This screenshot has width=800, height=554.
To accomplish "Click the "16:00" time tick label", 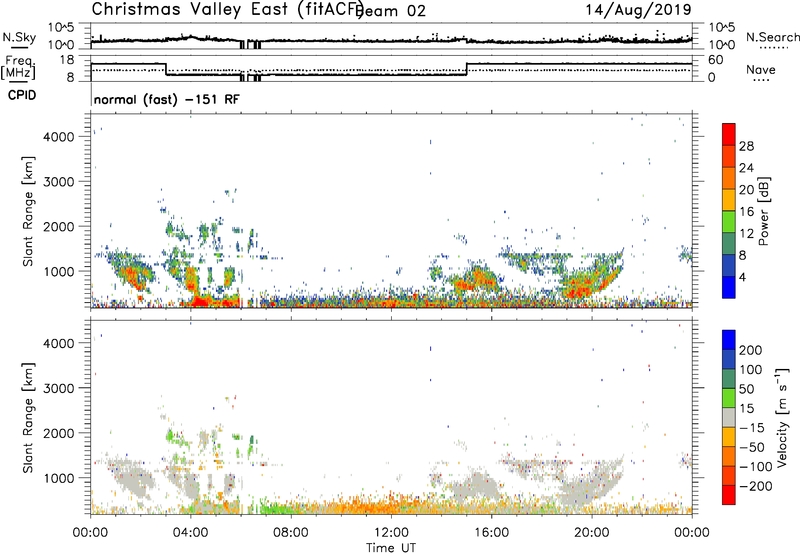I will click(x=491, y=533).
